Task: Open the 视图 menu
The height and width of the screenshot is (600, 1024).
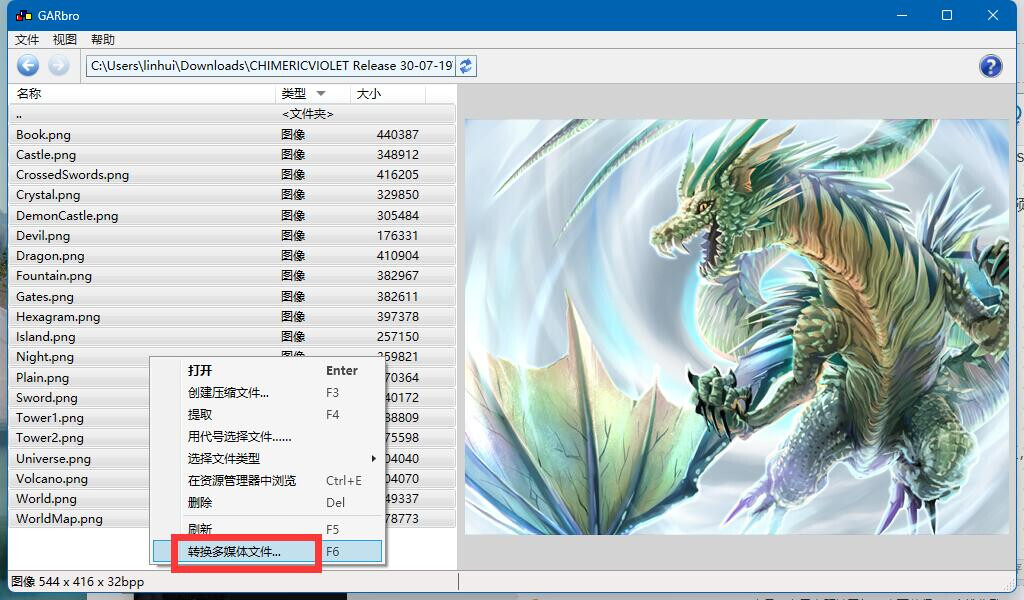Action: (x=65, y=40)
